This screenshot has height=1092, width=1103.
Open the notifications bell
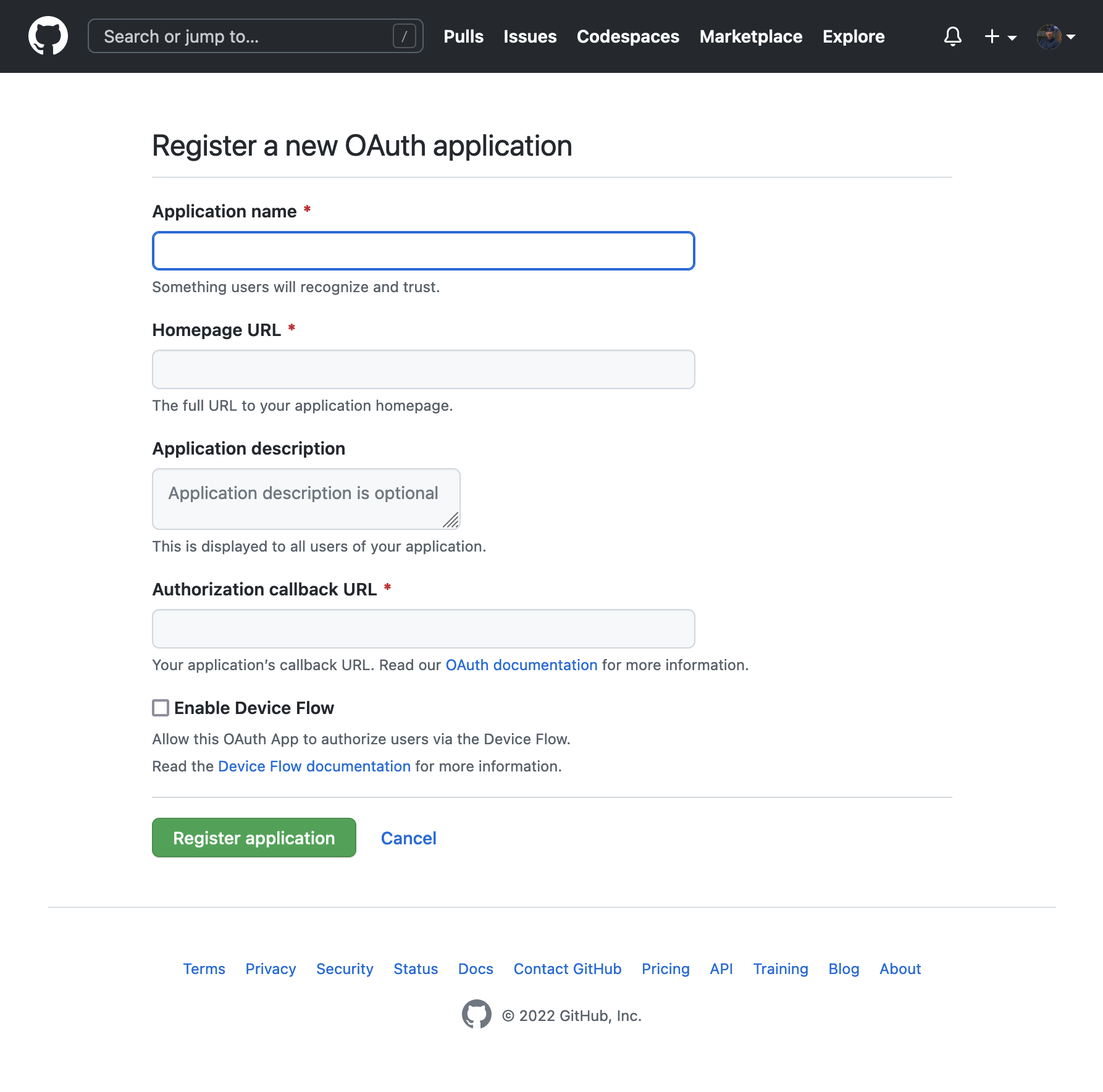click(x=953, y=36)
